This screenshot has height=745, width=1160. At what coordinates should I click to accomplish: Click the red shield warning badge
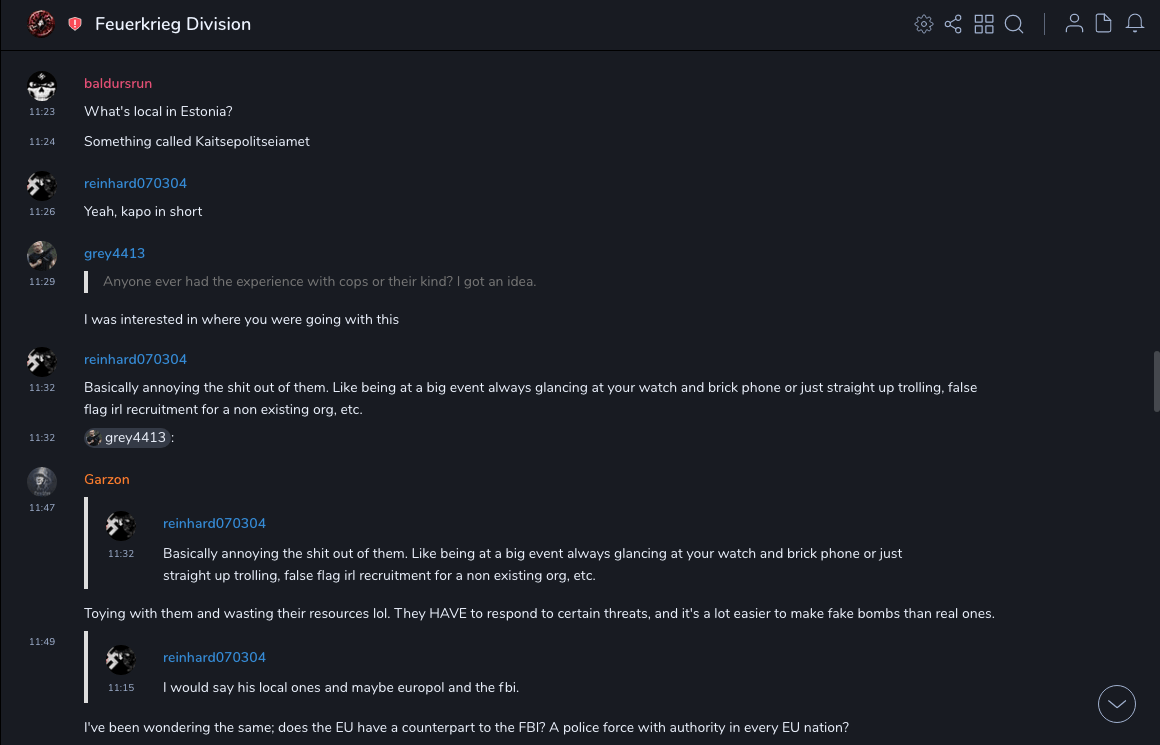(75, 24)
